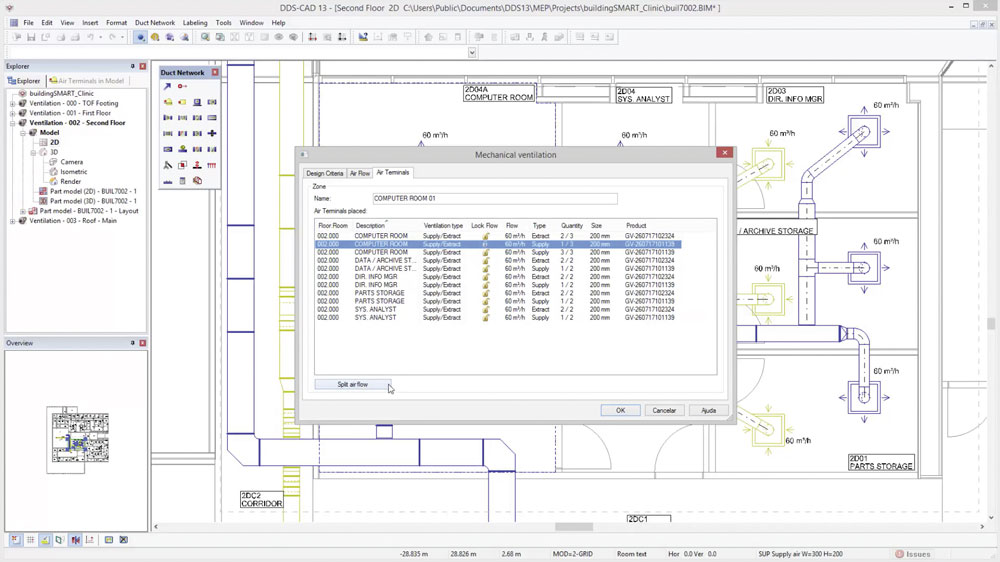The image size is (1000, 562).
Task: Confirm the dialog with OK
Action: [x=621, y=410]
